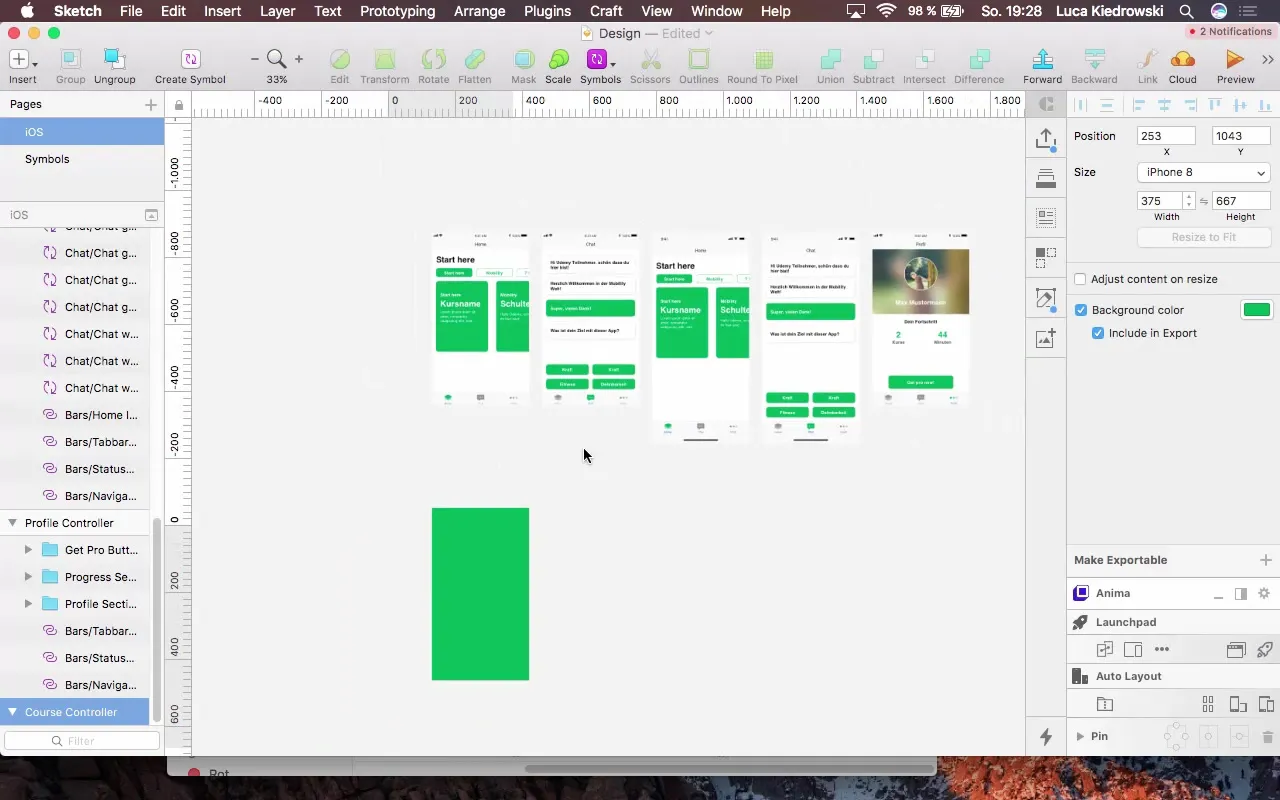This screenshot has width=1280, height=800.
Task: Click the Resize to Fit button
Action: tap(1204, 237)
